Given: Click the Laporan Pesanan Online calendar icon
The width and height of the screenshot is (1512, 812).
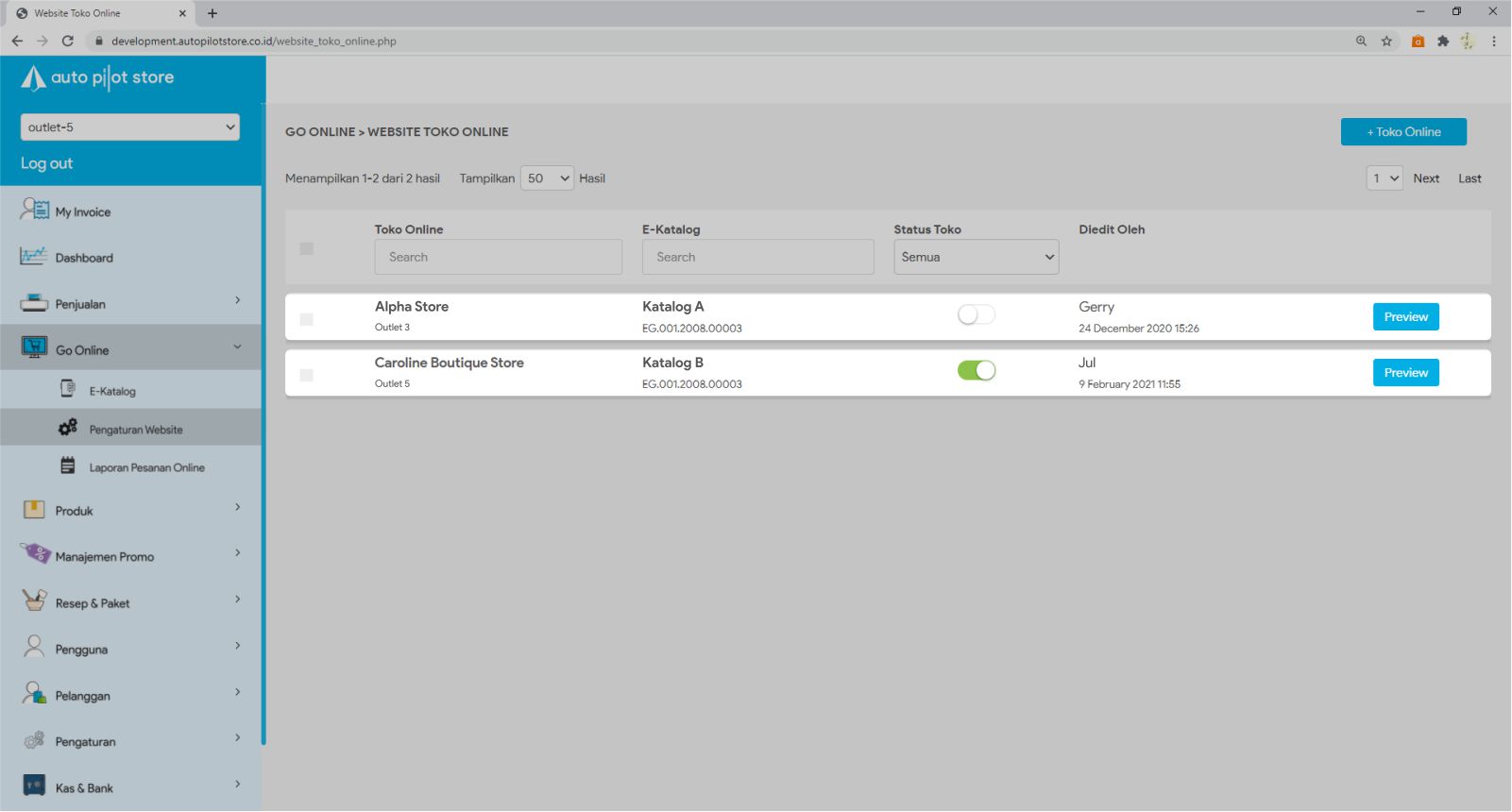Looking at the screenshot, I should coord(68,465).
